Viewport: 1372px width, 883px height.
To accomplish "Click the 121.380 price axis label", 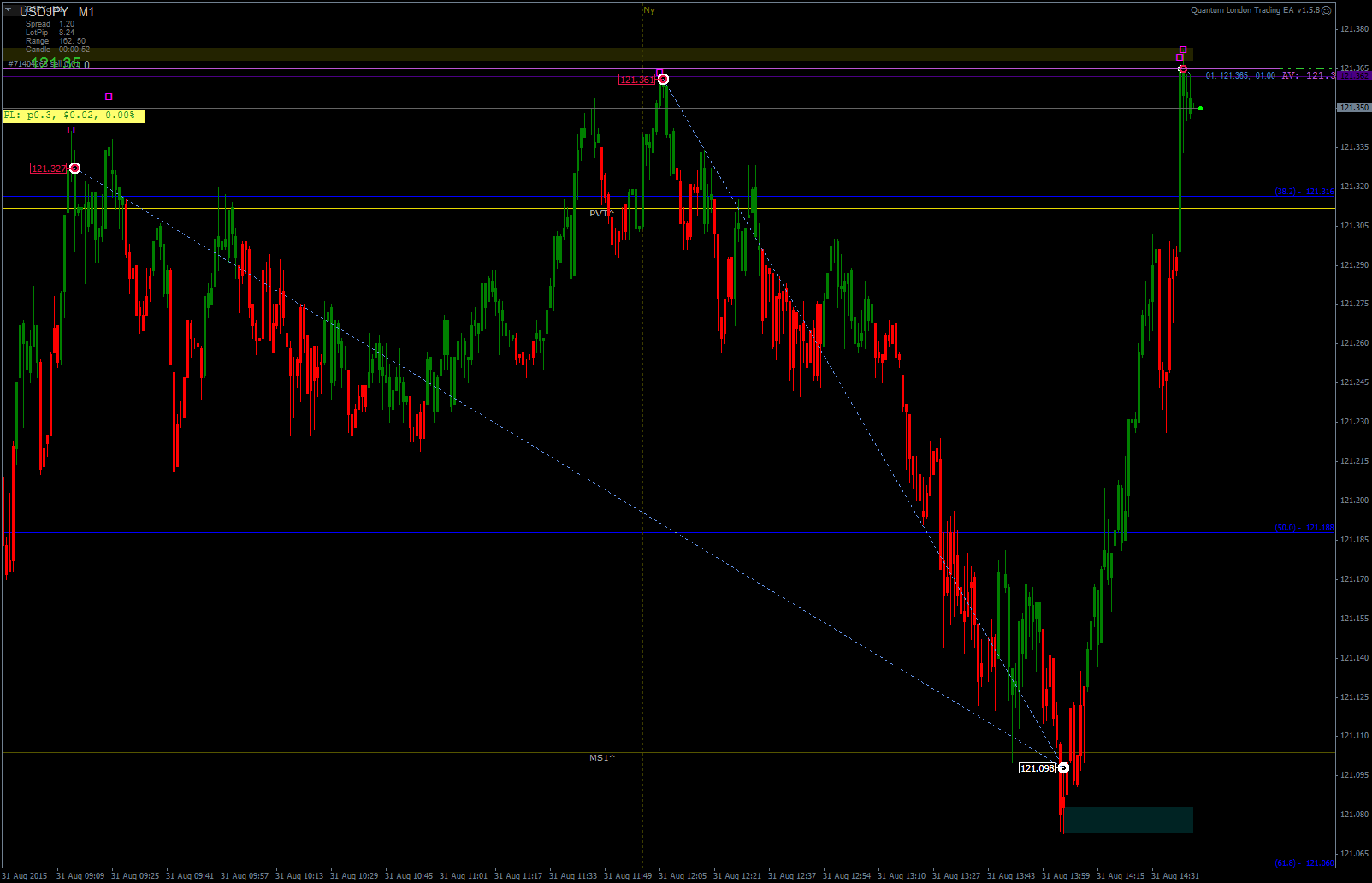I will pyautogui.click(x=1354, y=29).
